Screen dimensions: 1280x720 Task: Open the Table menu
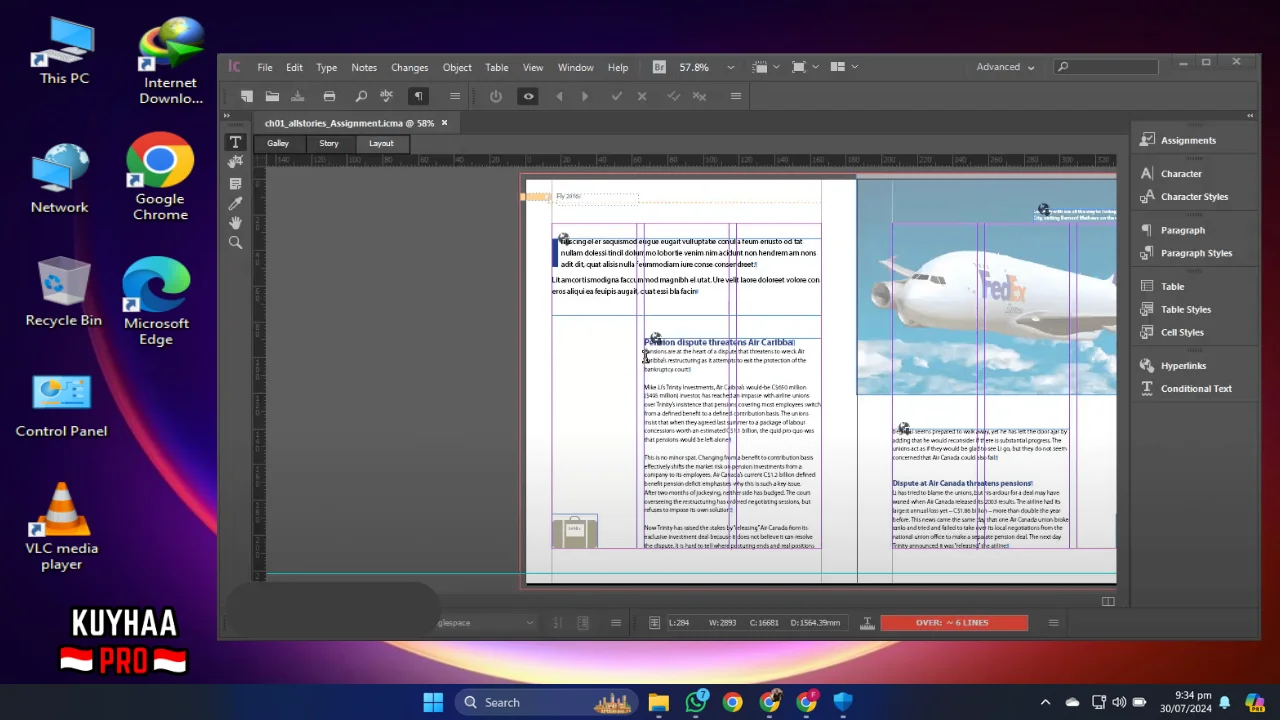coord(497,67)
